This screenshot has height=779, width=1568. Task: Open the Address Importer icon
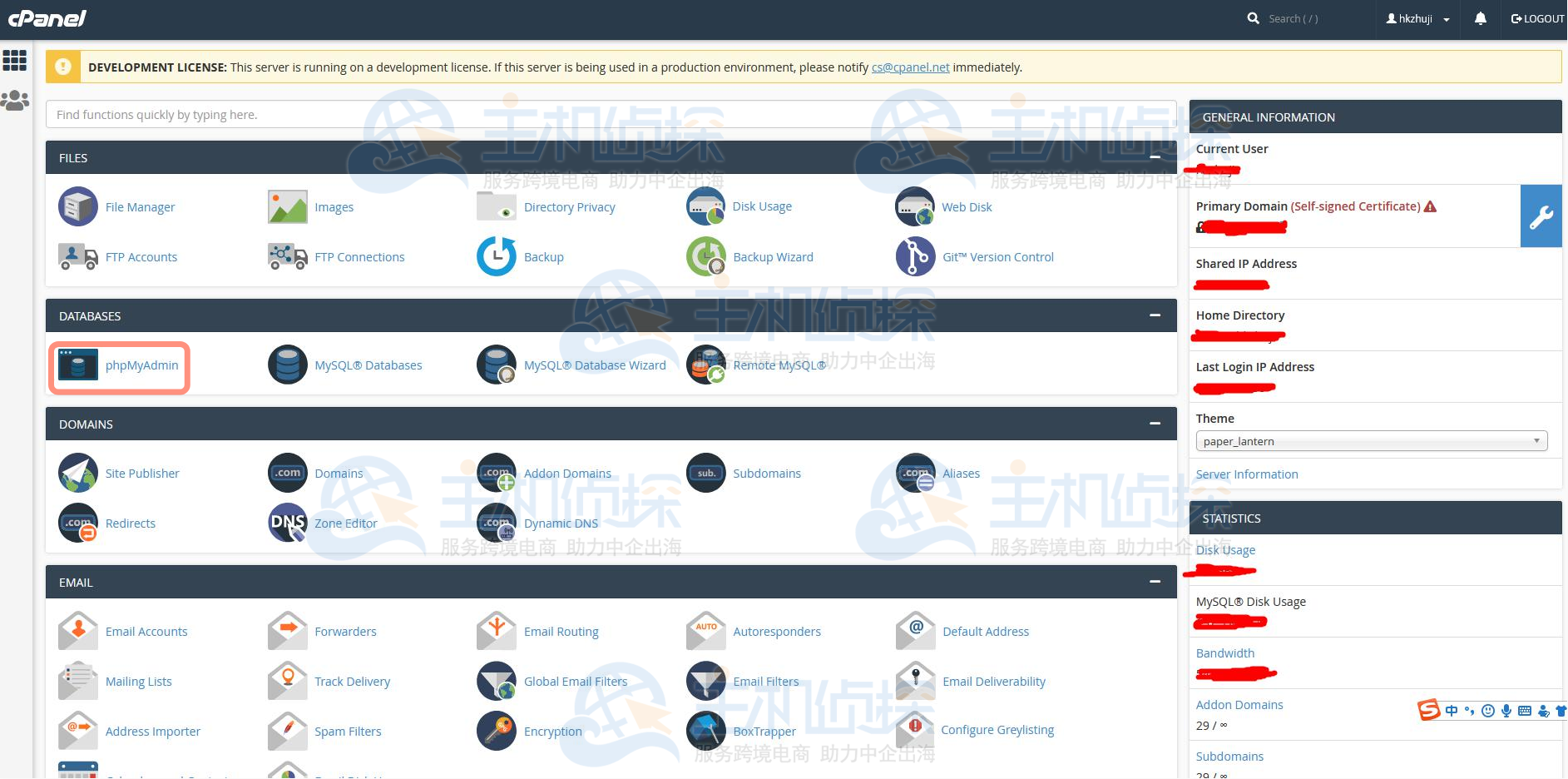(x=78, y=731)
